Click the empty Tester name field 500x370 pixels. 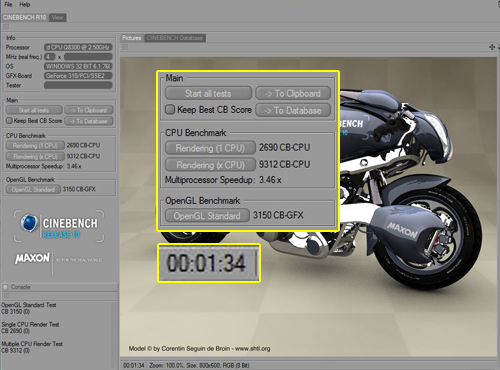tap(78, 85)
